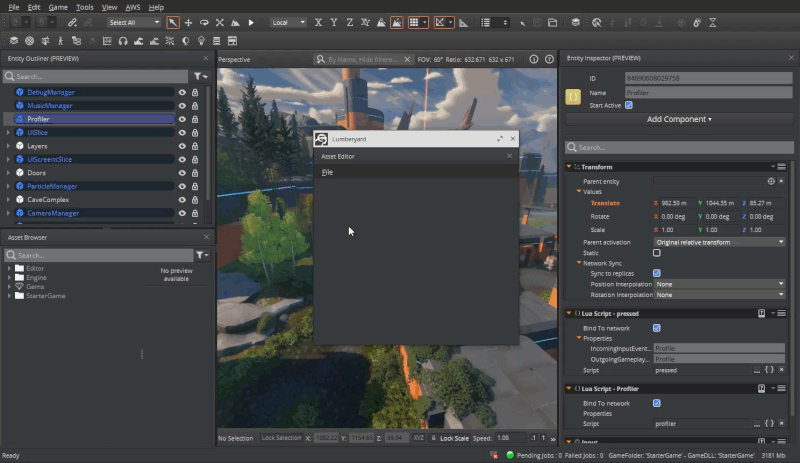Constrain movement to the X axis
Screen dimensions: 800x463
coord(318,22)
